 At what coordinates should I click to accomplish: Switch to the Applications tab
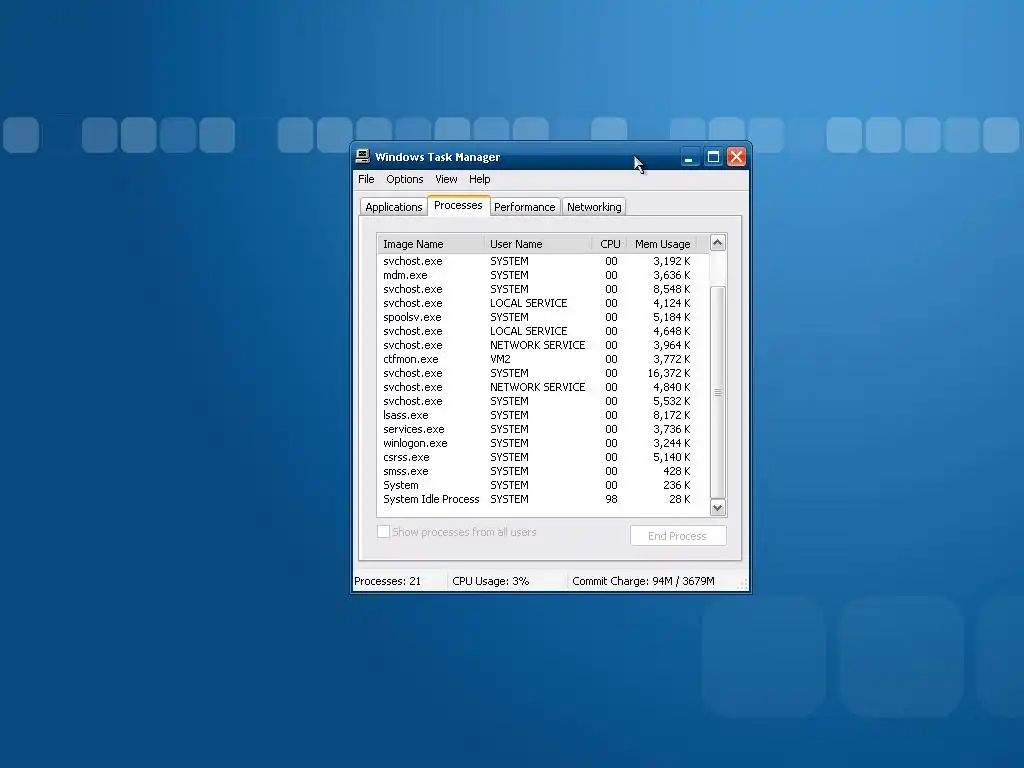pos(394,207)
